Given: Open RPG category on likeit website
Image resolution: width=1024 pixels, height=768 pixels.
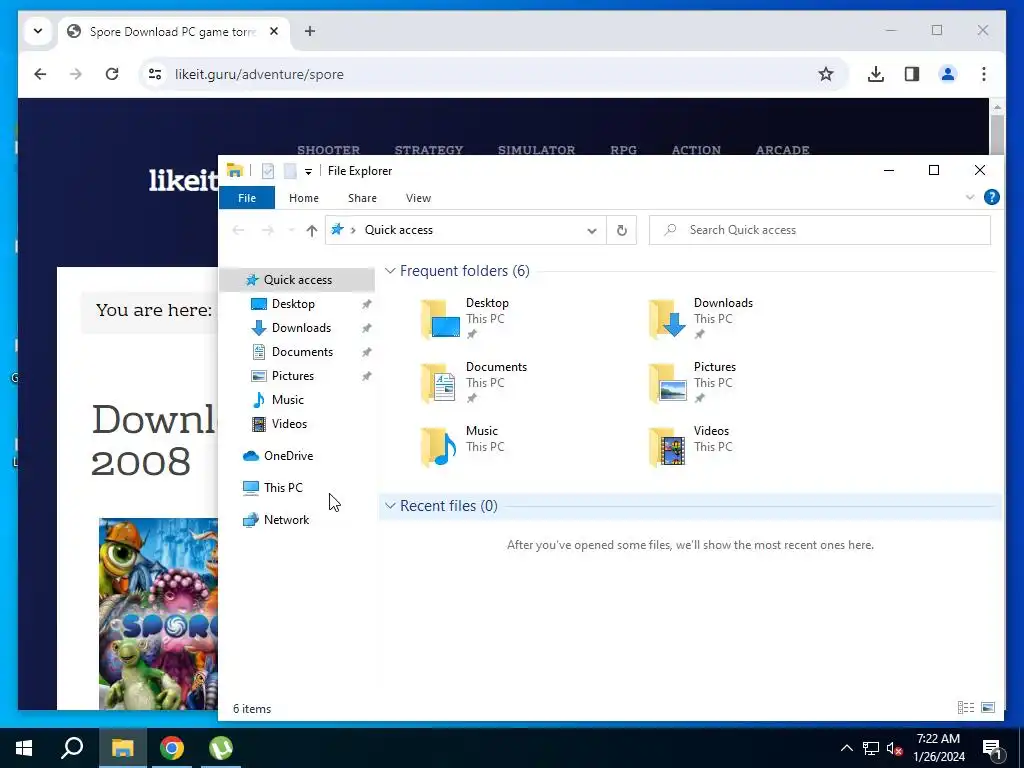Looking at the screenshot, I should click(x=624, y=150).
